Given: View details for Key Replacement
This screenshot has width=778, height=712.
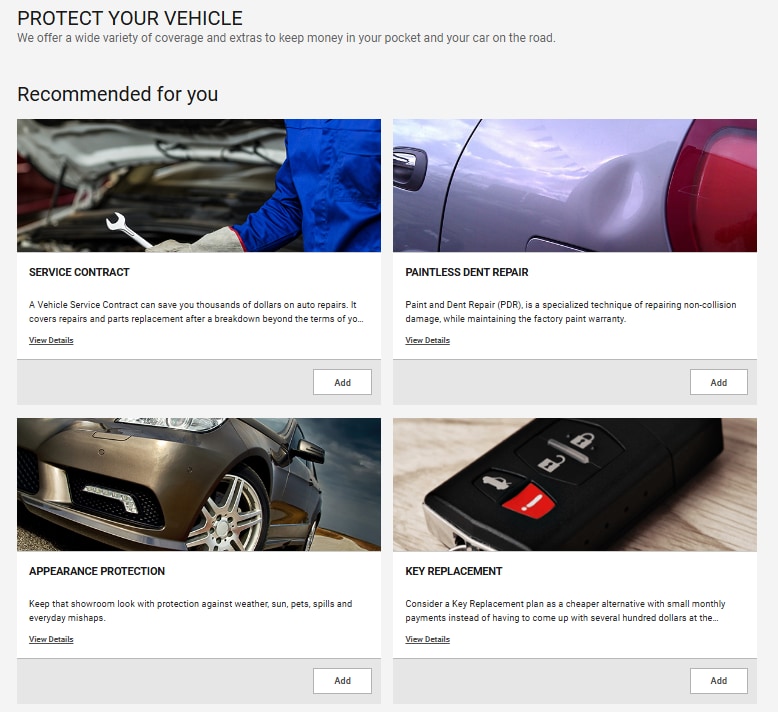Looking at the screenshot, I should [x=427, y=639].
